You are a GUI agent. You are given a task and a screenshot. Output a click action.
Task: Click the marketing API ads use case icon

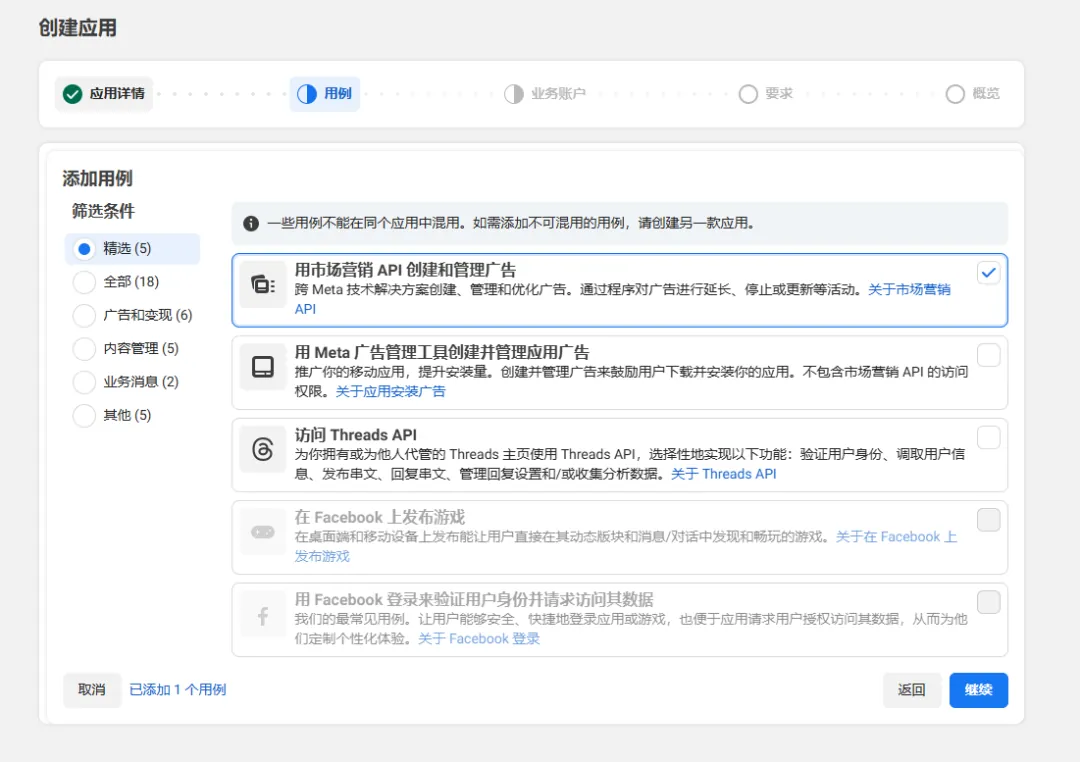262,284
